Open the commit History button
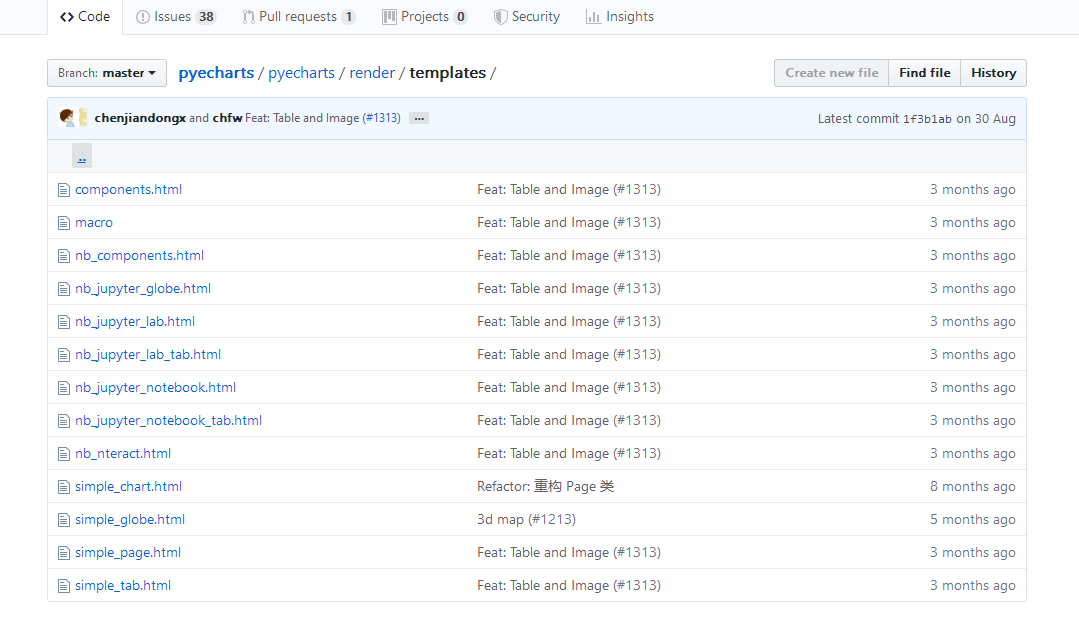This screenshot has height=641, width=1079. 993,73
